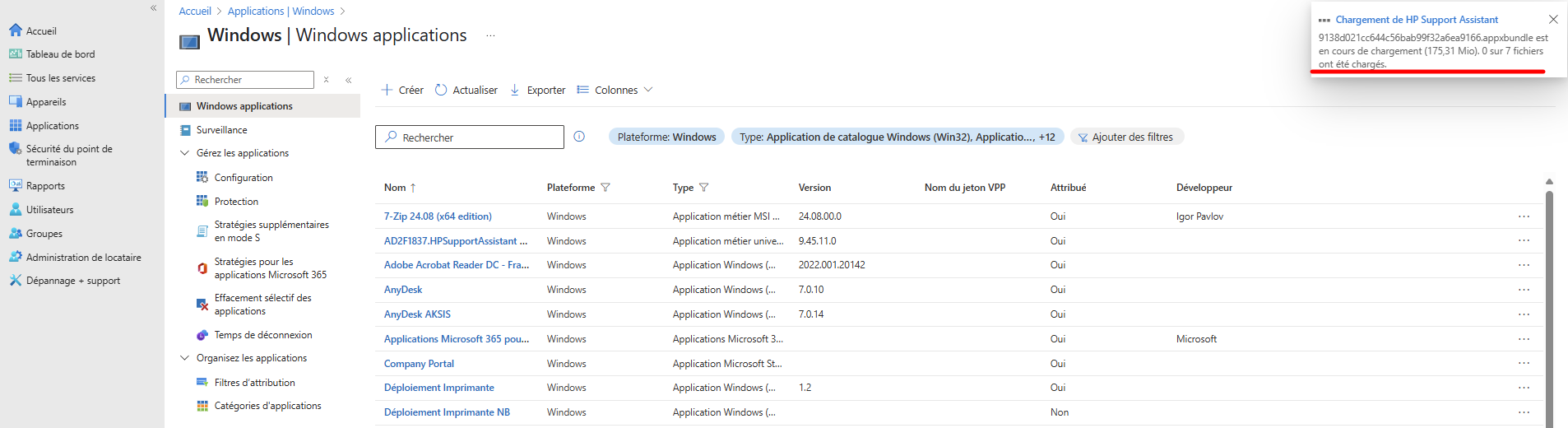
Task: Collapse Organisez les applications group
Action: pos(184,358)
